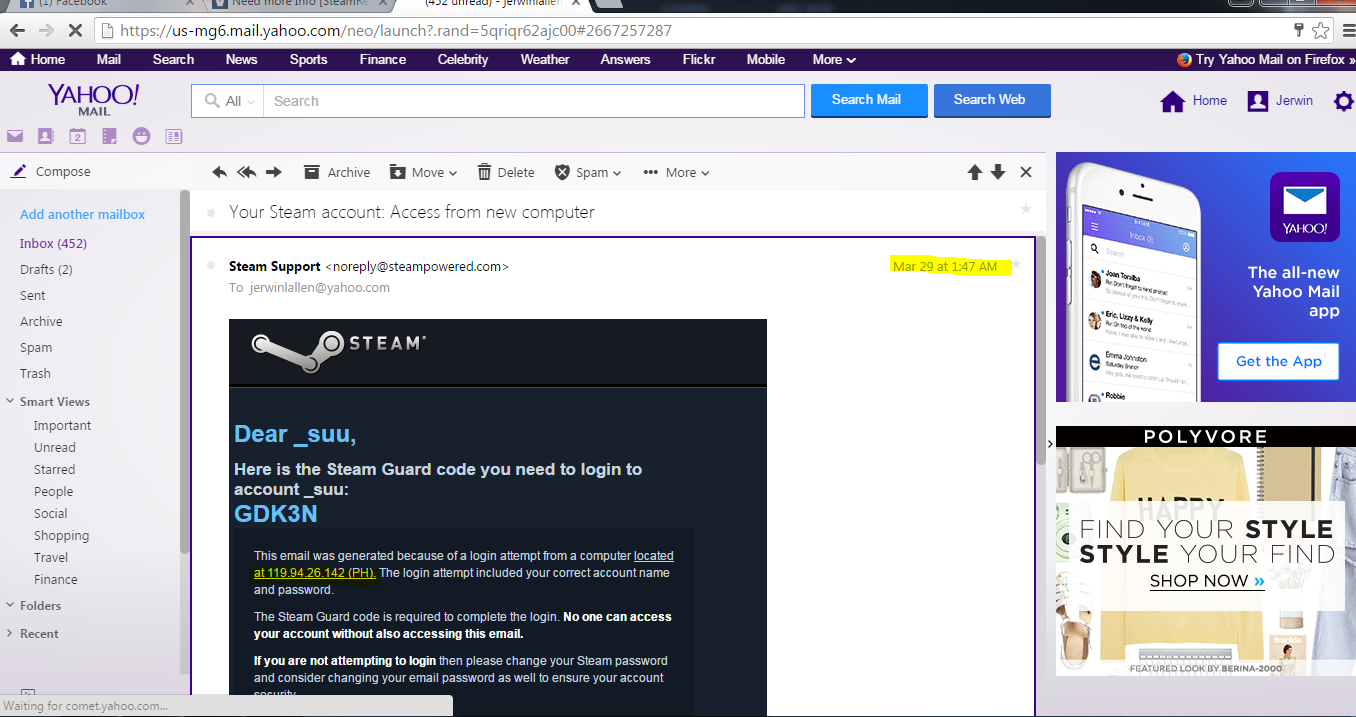This screenshot has height=717, width=1356.
Task: Forward this email using the arrow icon
Action: pyautogui.click(x=273, y=172)
